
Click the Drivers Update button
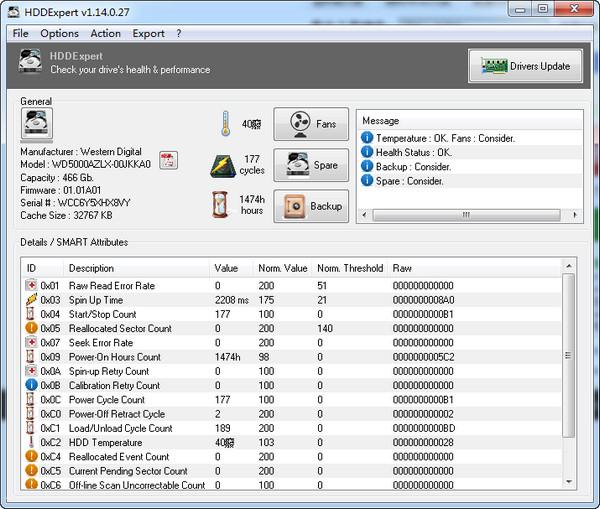525,66
